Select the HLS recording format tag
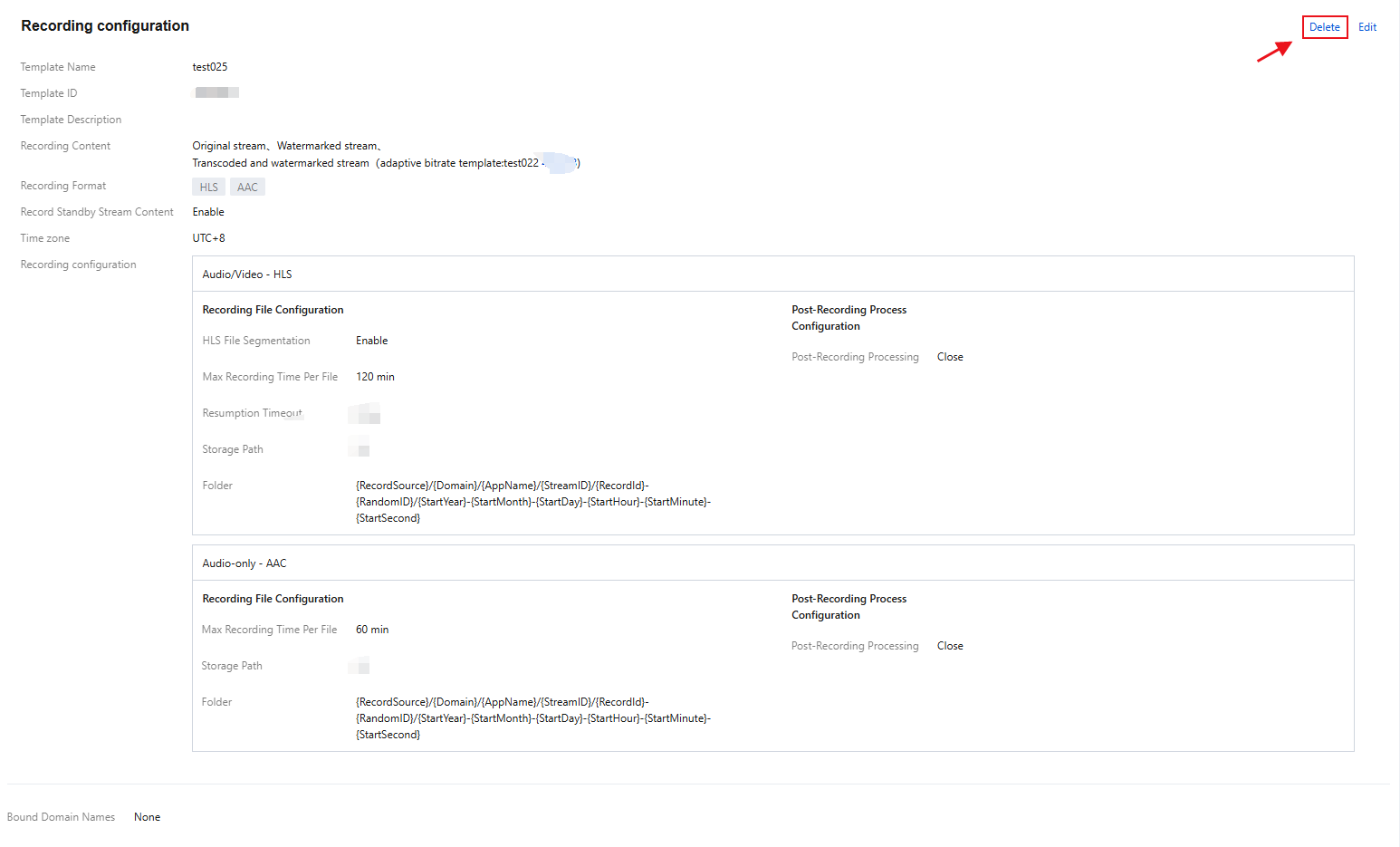Screen dimensions: 1400x847 tap(208, 188)
